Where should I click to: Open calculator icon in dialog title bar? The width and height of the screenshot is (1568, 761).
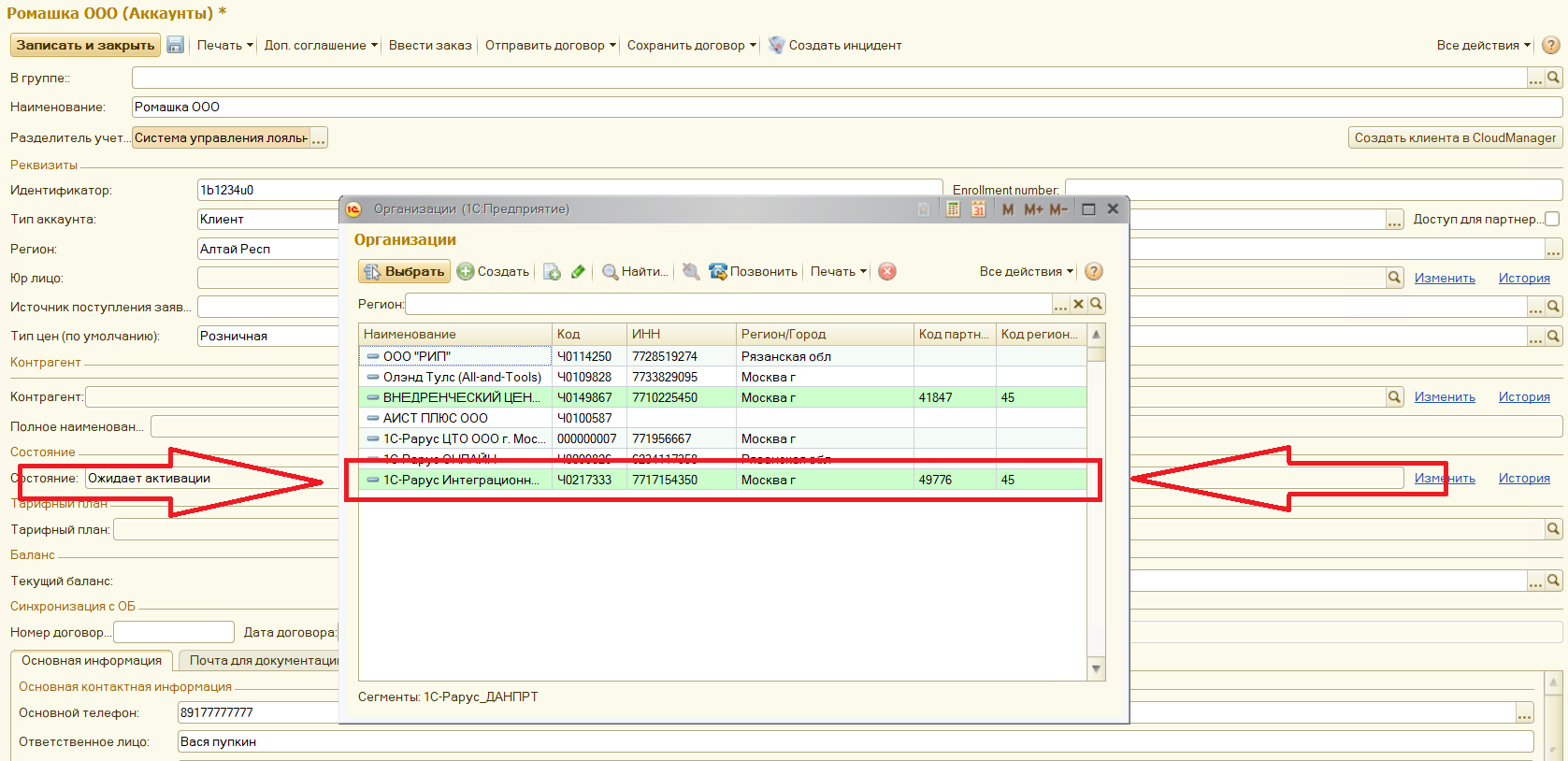click(x=953, y=209)
